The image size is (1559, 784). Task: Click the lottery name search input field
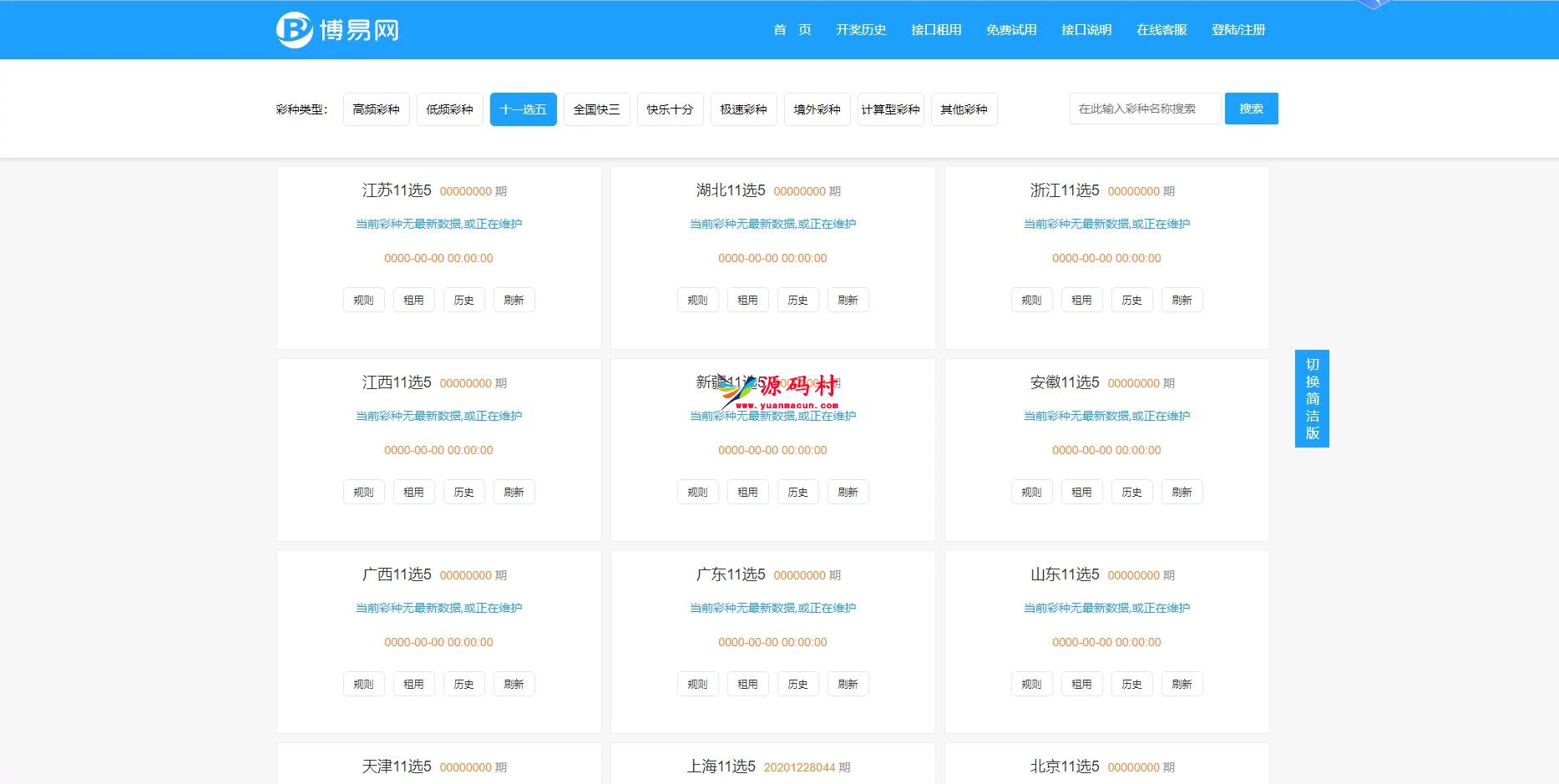click(x=1145, y=109)
